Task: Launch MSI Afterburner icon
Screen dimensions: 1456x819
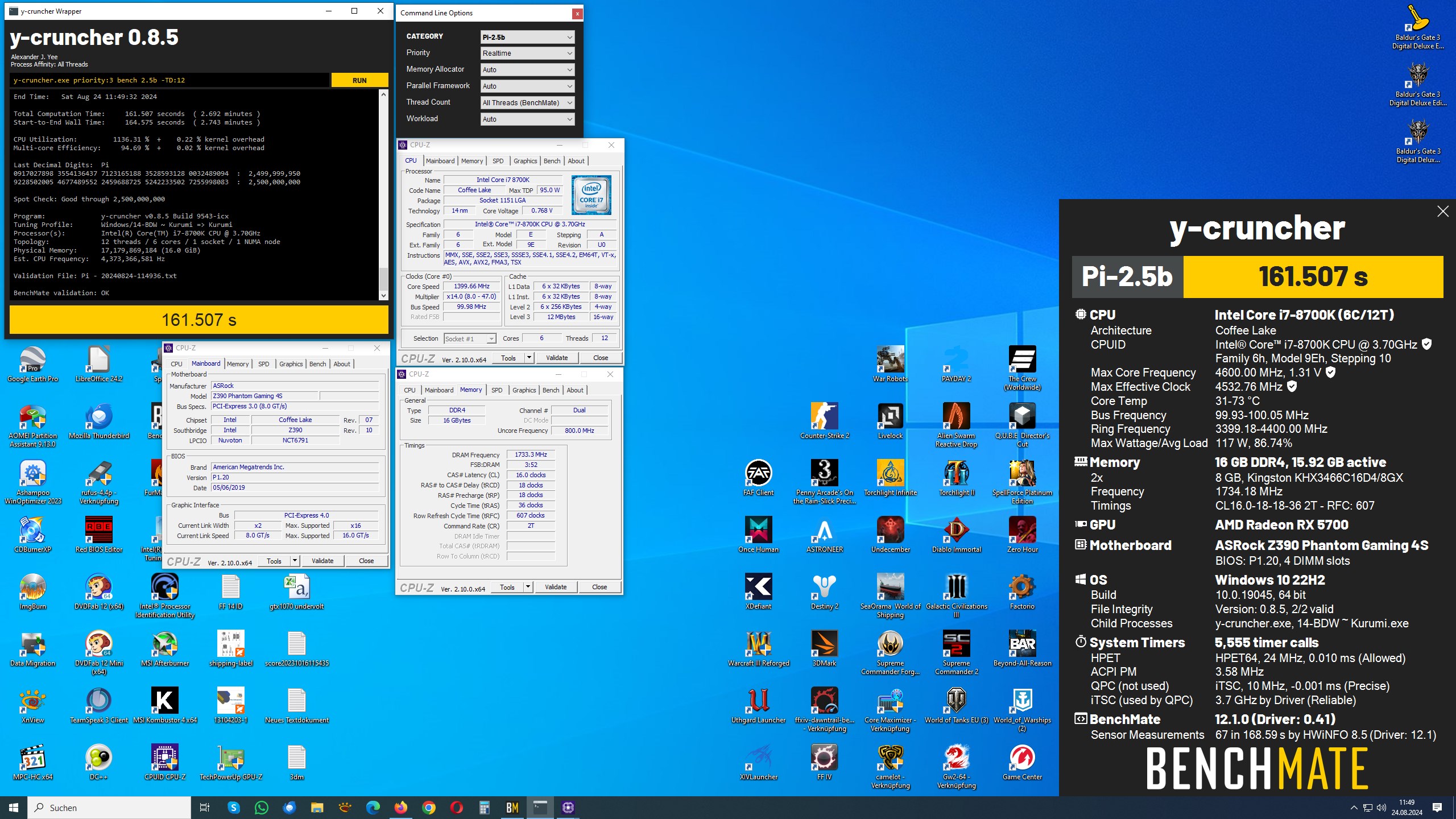Action: [165, 649]
